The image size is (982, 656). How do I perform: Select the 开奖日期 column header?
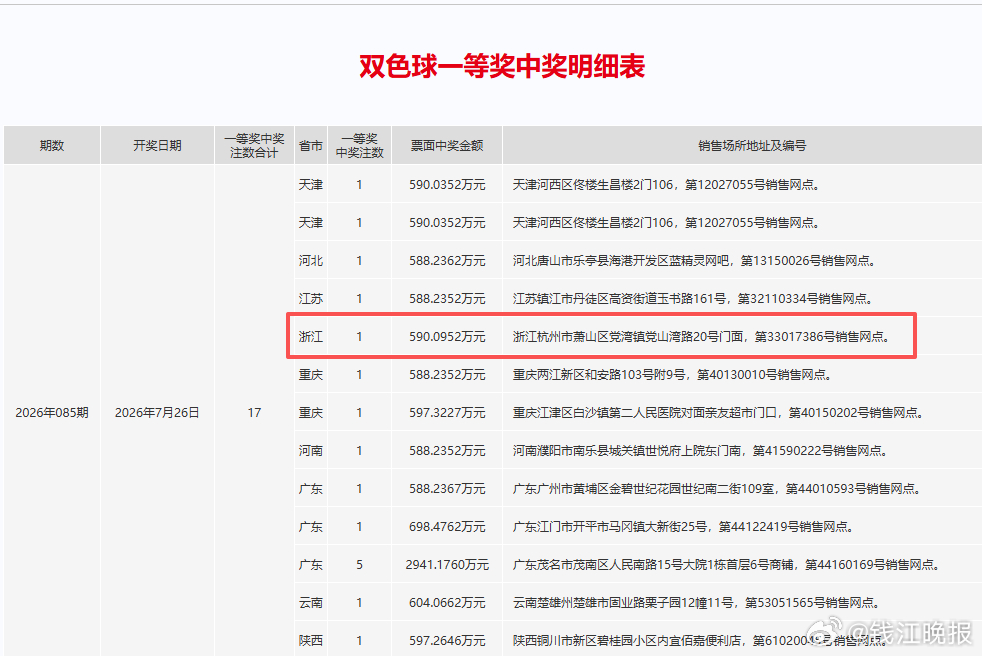[157, 145]
